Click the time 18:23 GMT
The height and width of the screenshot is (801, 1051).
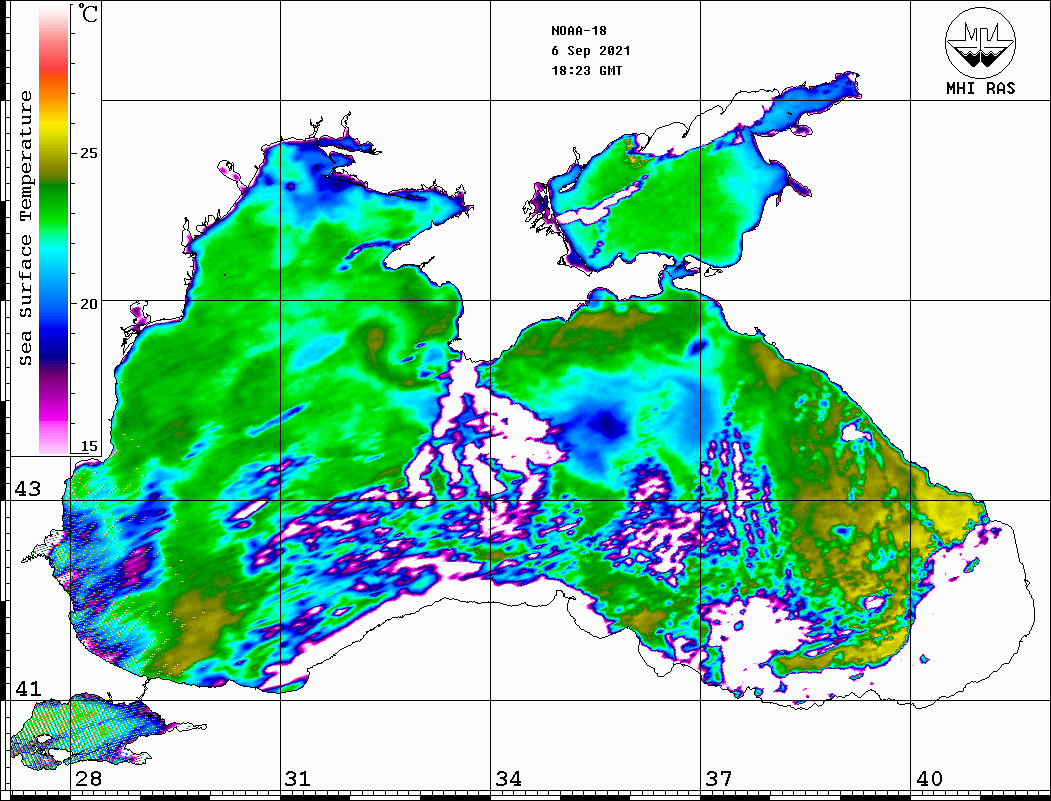586,70
